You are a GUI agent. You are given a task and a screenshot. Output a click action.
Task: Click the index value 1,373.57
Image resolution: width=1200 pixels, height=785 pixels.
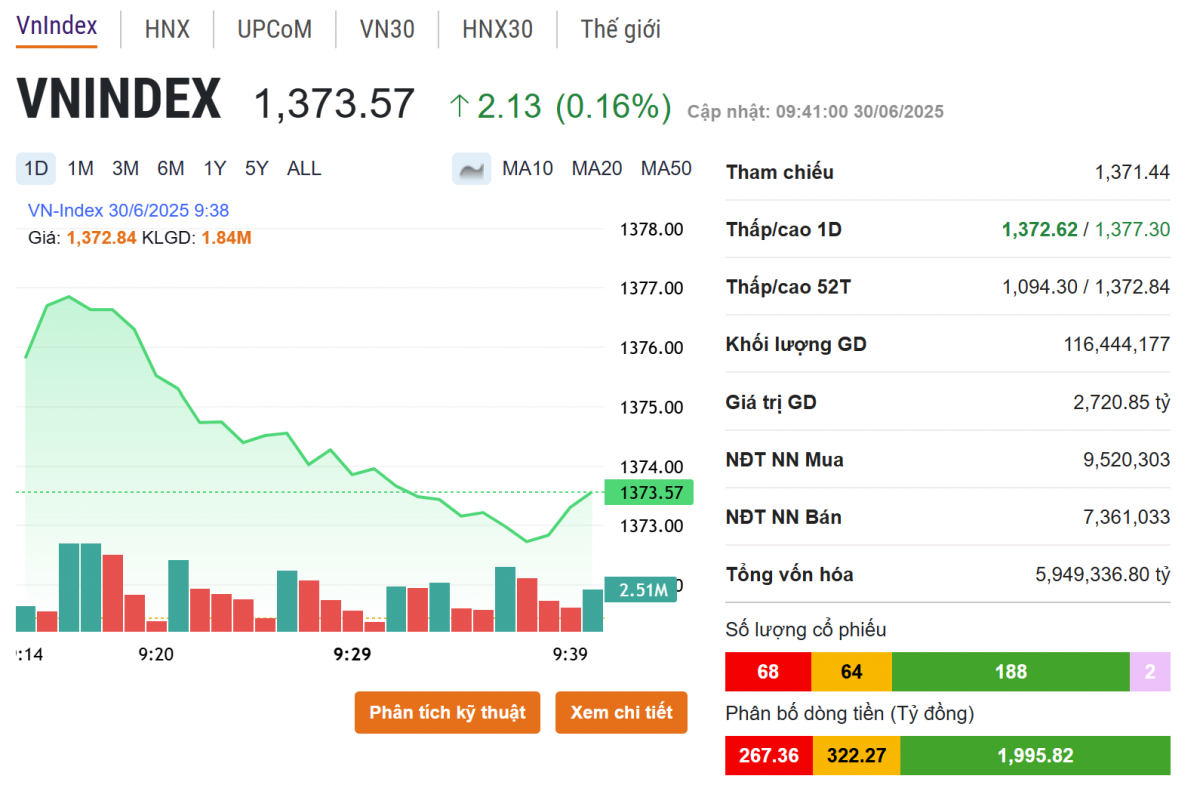(334, 104)
